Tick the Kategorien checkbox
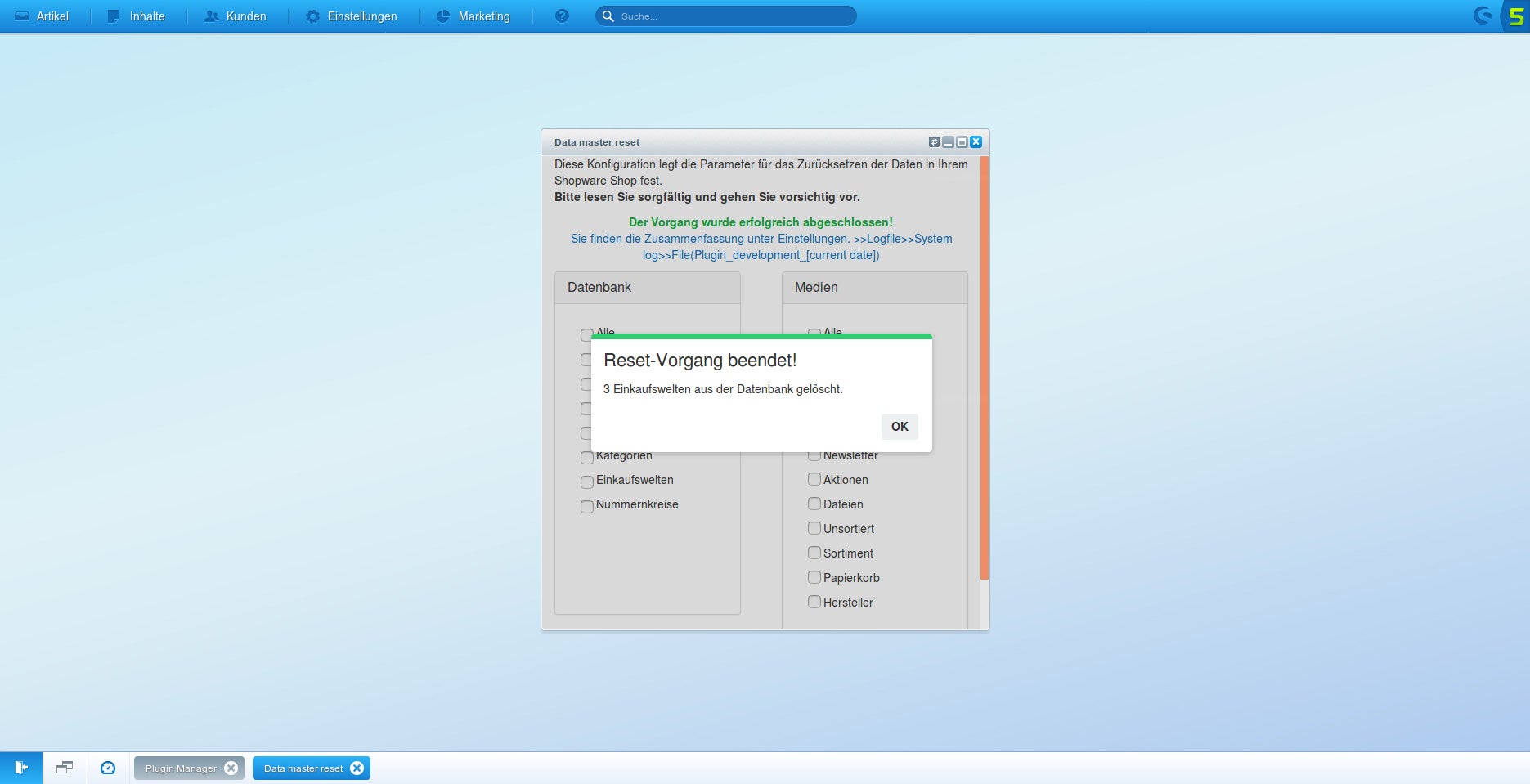This screenshot has width=1530, height=784. [586, 457]
